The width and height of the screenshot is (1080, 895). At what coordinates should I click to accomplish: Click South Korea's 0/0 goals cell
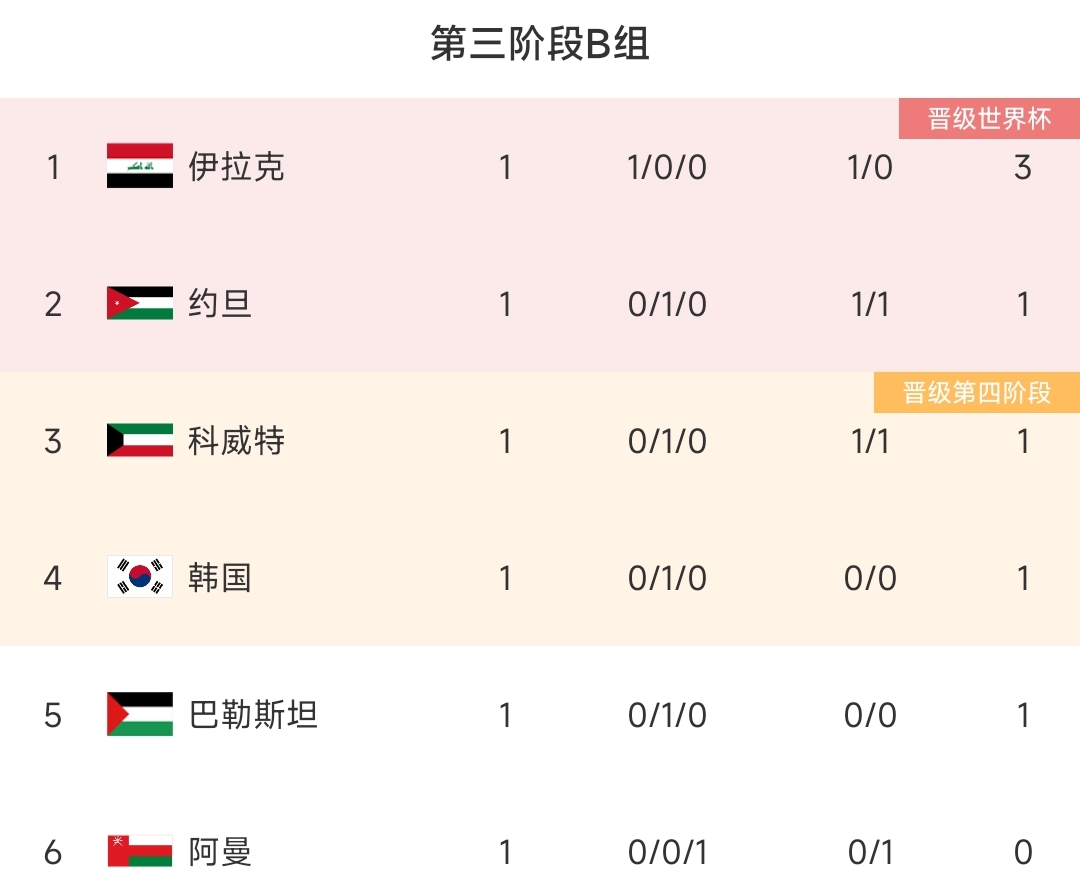pos(870,578)
